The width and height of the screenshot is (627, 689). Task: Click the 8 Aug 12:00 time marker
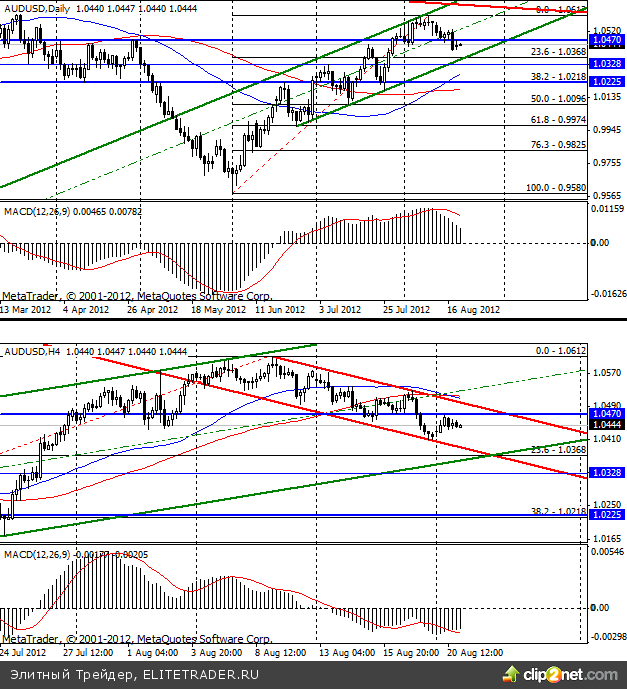tap(282, 651)
